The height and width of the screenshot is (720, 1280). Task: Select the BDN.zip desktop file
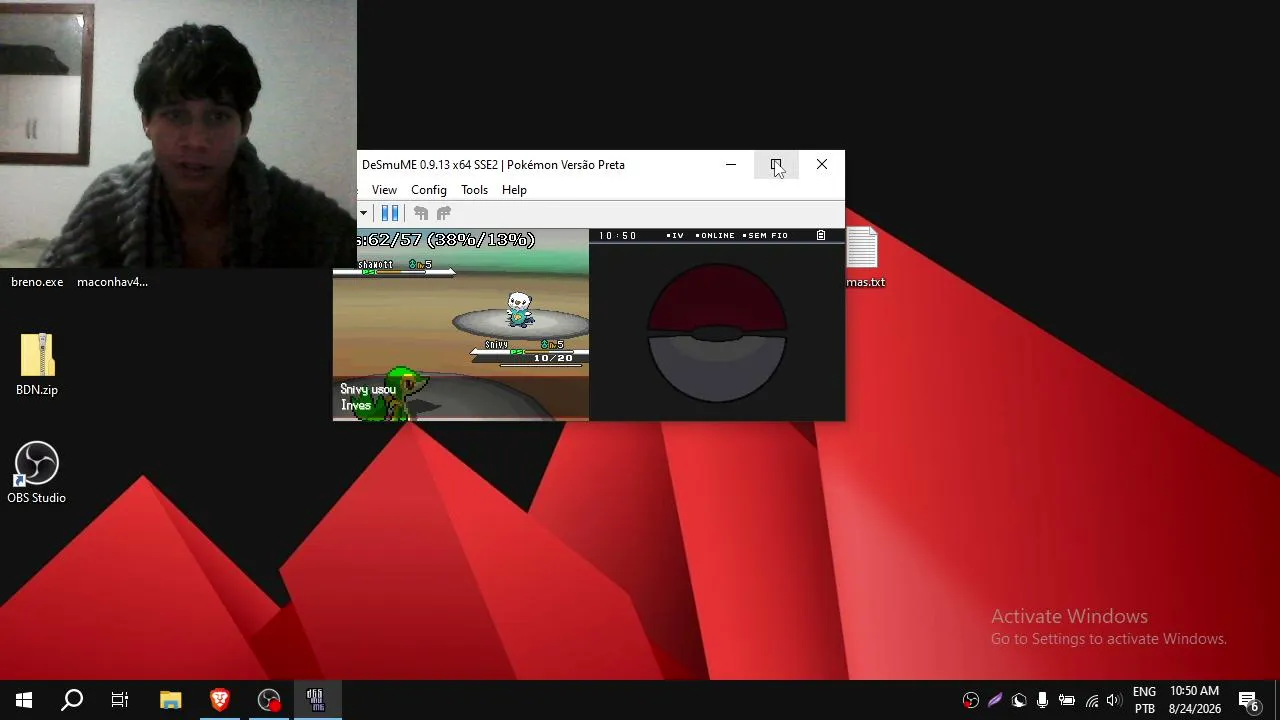(37, 364)
